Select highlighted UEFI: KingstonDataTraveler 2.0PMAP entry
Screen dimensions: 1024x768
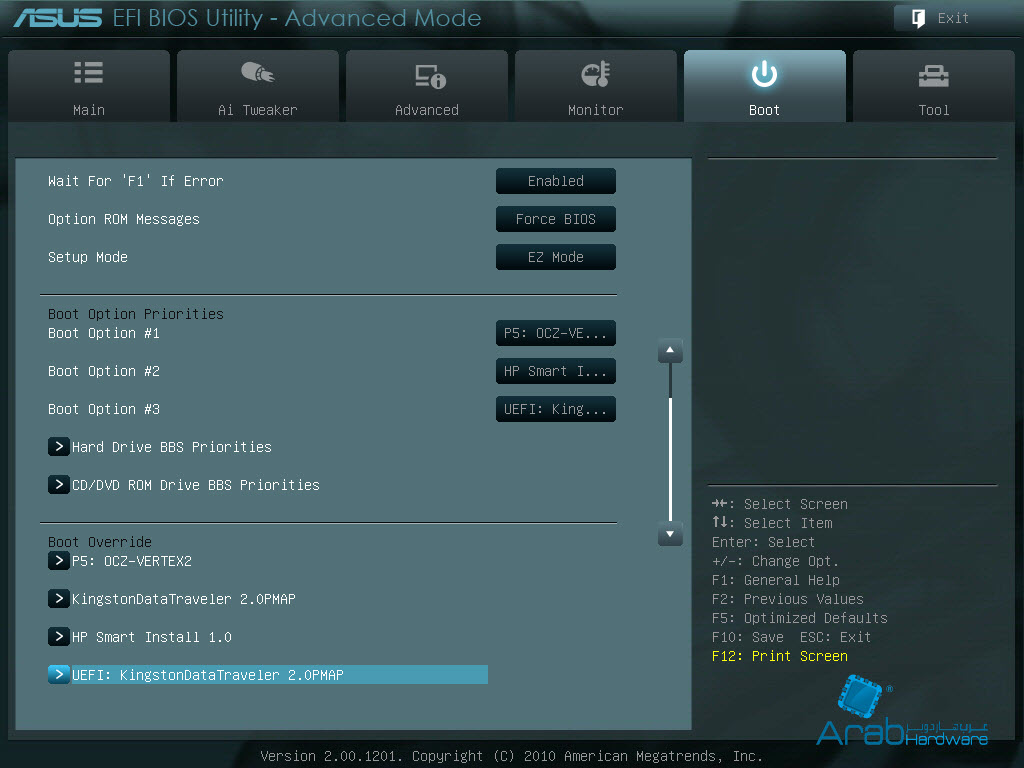click(268, 675)
